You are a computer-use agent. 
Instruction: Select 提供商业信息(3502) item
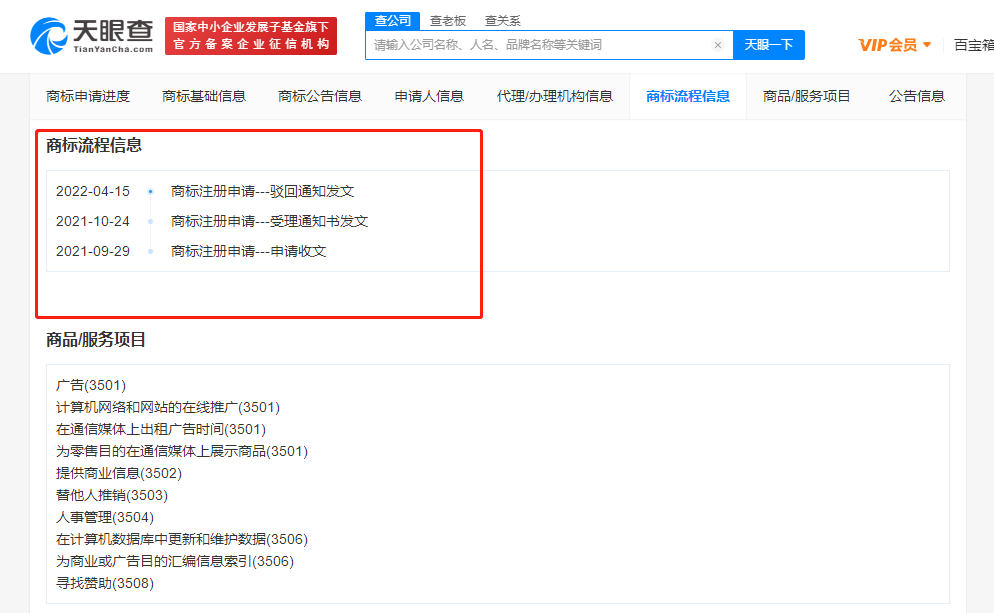coord(119,474)
